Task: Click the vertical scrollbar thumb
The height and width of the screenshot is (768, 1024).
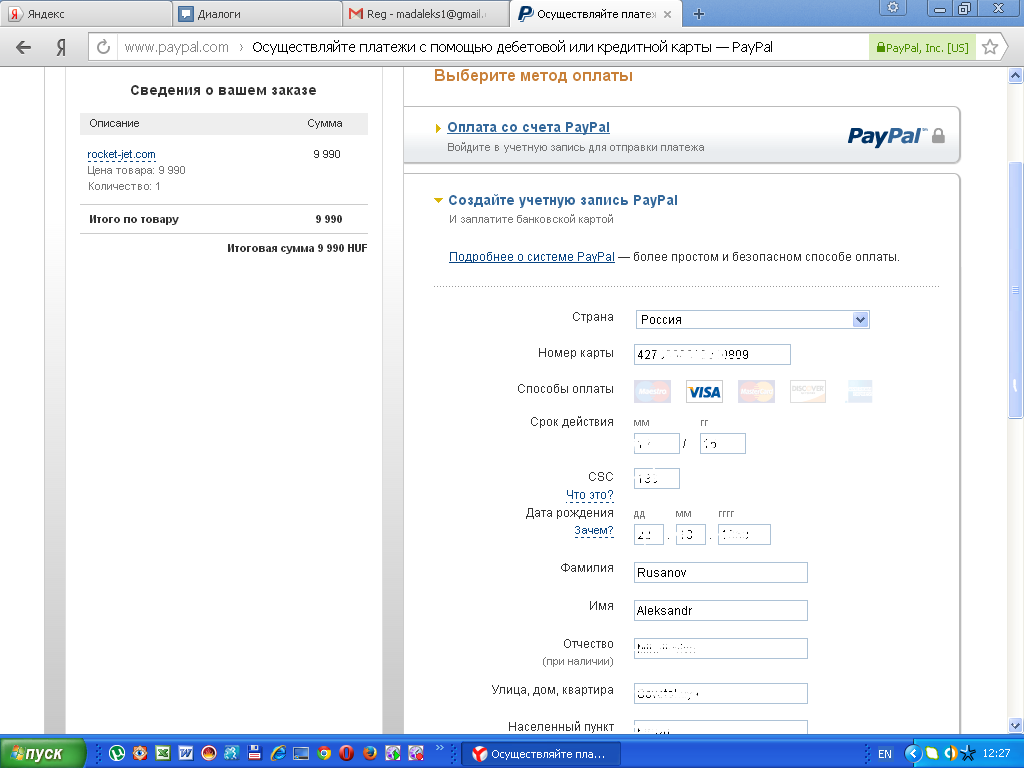Action: tap(1016, 290)
